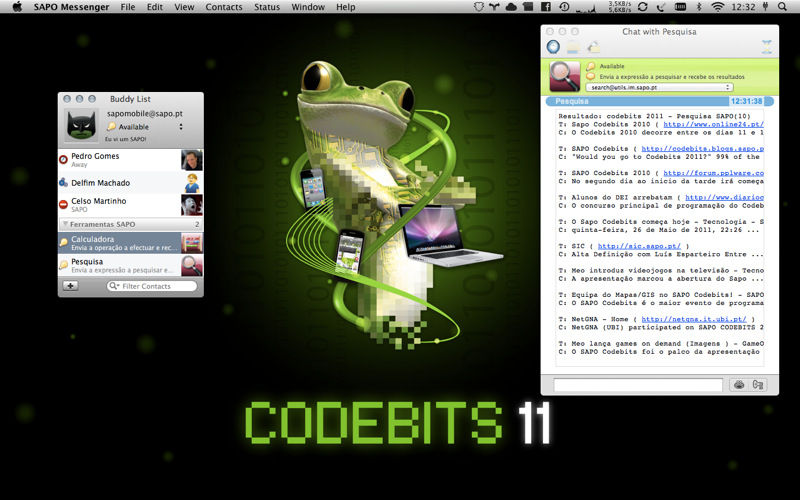
Task: Click the hourglass icon in chat toolbar
Action: tap(766, 47)
